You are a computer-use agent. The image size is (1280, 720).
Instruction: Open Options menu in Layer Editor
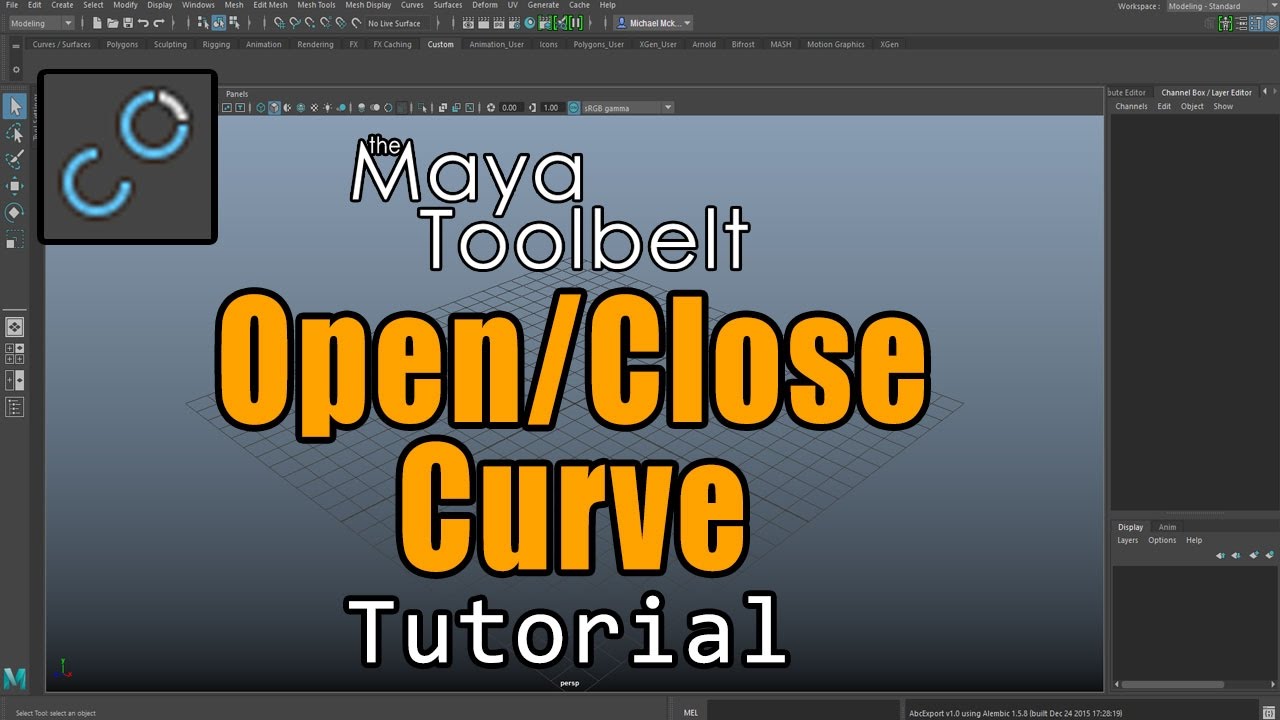(1162, 540)
